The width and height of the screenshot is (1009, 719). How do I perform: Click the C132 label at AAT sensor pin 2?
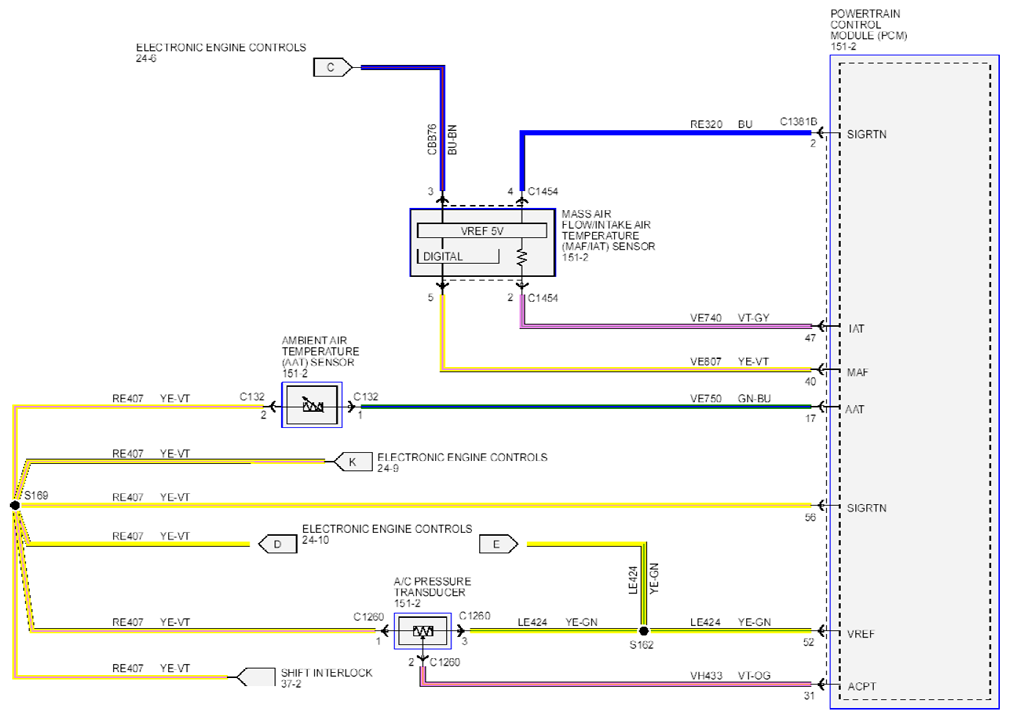(x=252, y=397)
